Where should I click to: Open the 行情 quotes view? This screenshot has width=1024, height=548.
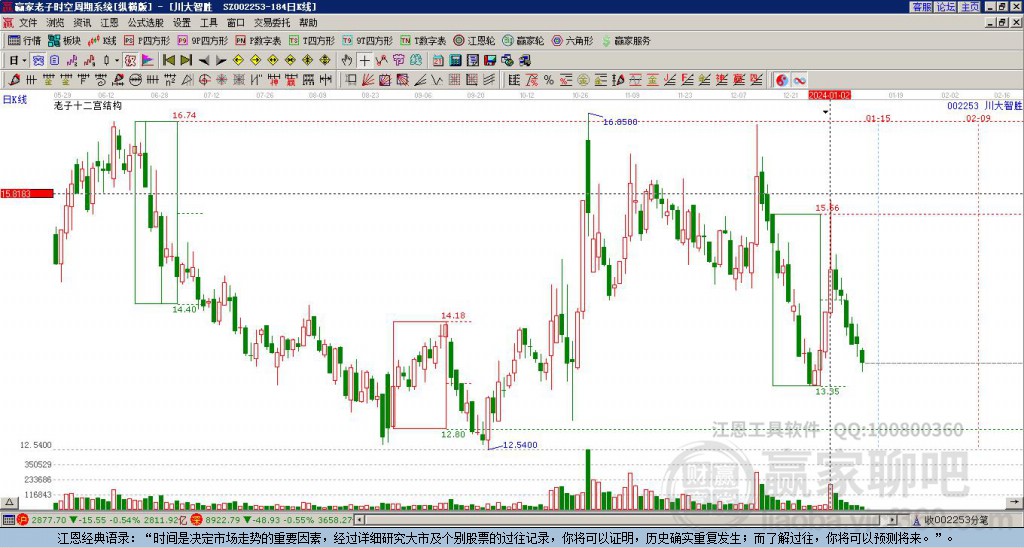pos(25,40)
